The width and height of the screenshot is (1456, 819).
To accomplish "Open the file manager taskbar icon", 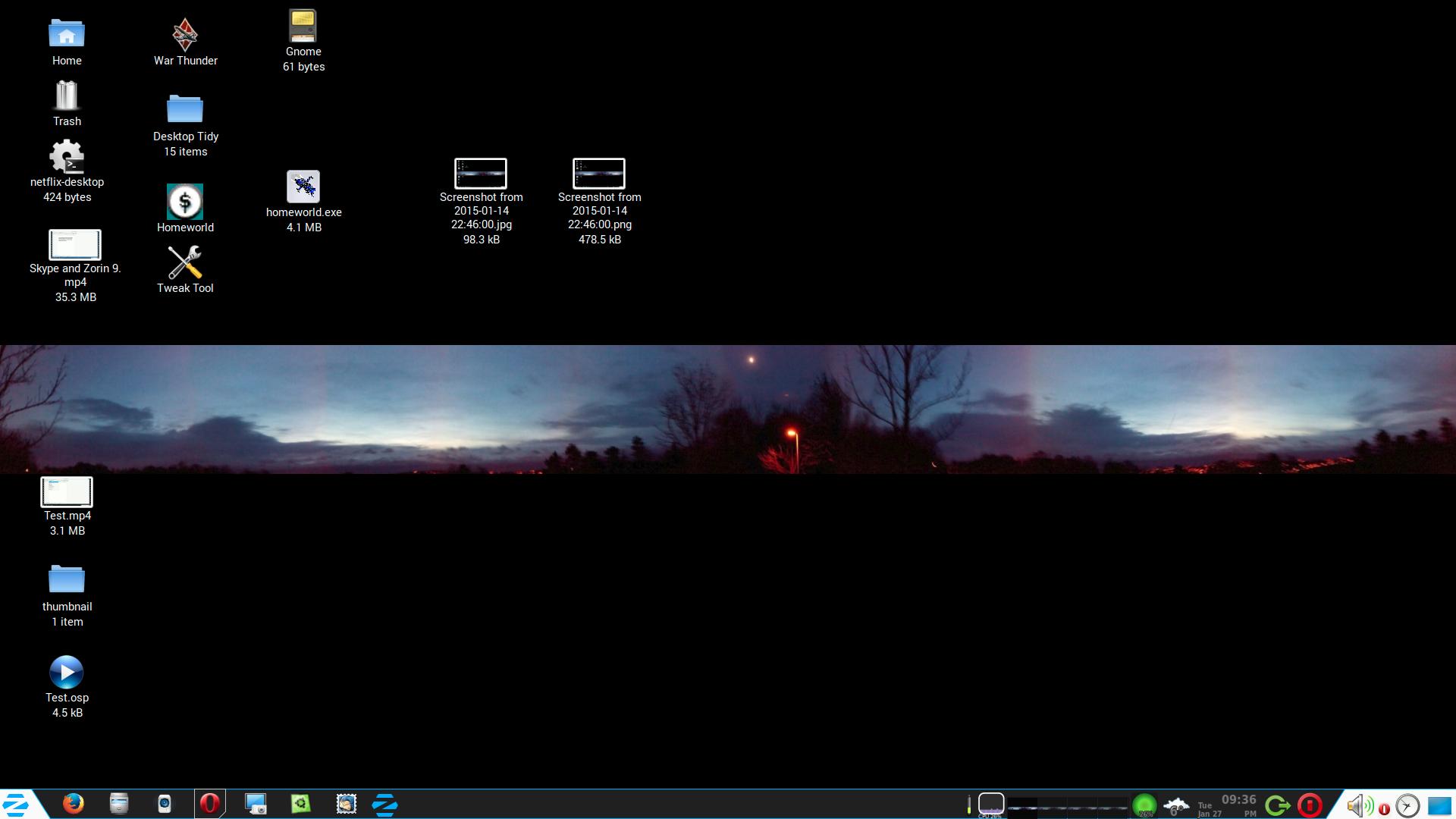I will click(119, 803).
